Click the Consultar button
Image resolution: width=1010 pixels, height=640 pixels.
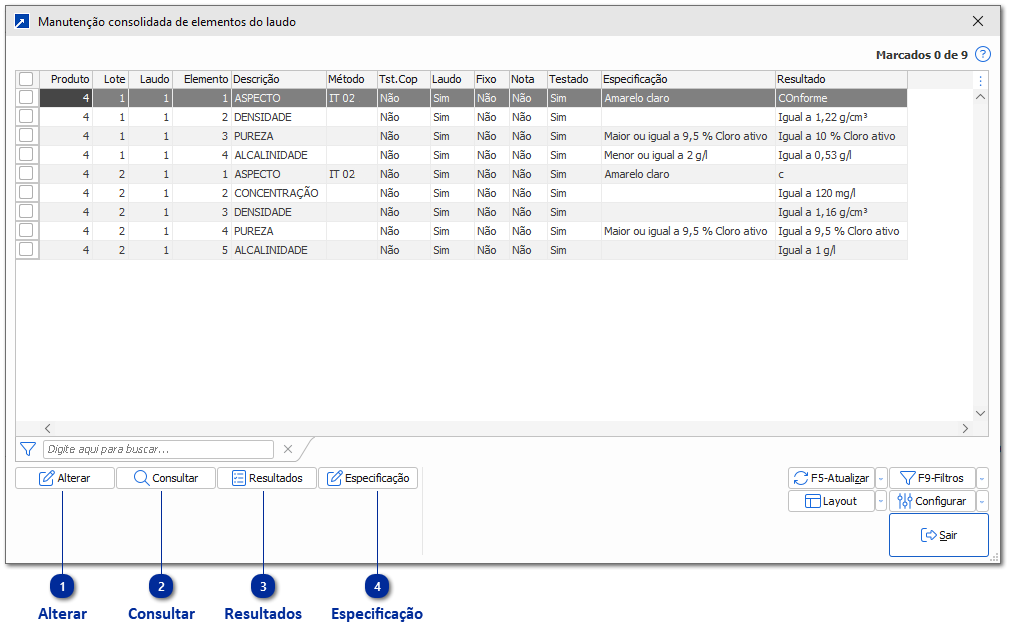[166, 478]
